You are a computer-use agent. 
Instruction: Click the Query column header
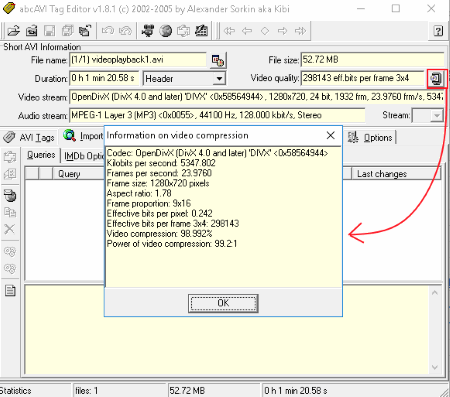pos(78,174)
